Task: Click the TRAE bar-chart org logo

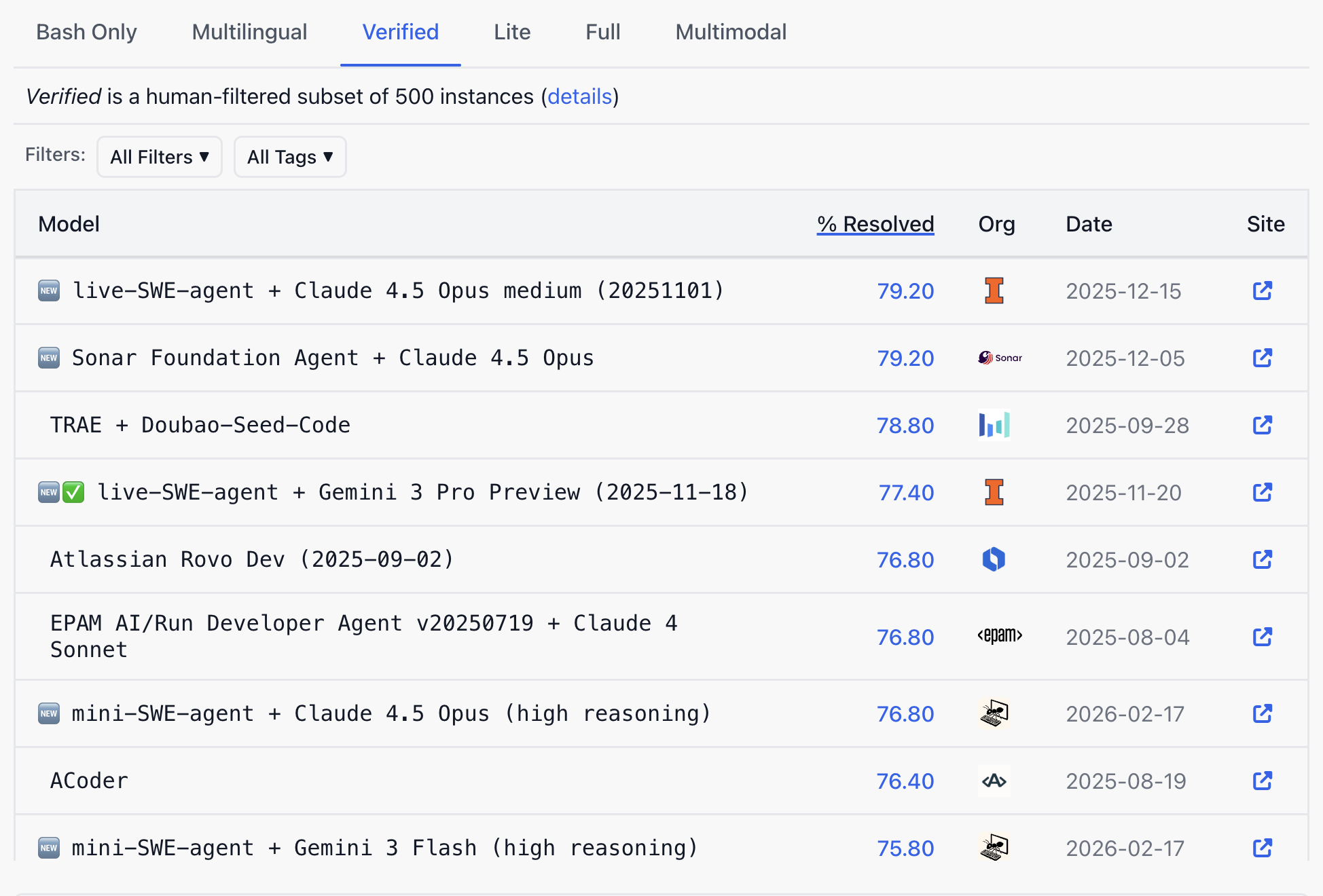Action: (x=994, y=425)
